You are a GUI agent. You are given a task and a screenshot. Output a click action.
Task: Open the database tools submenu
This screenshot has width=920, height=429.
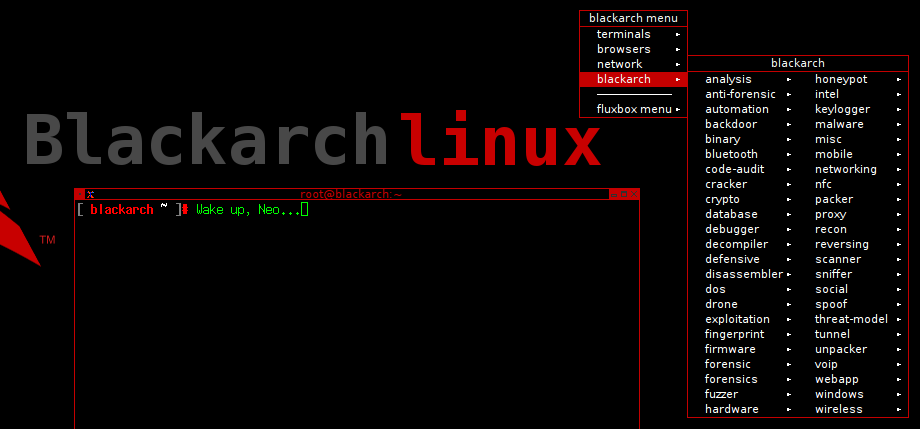click(x=743, y=214)
